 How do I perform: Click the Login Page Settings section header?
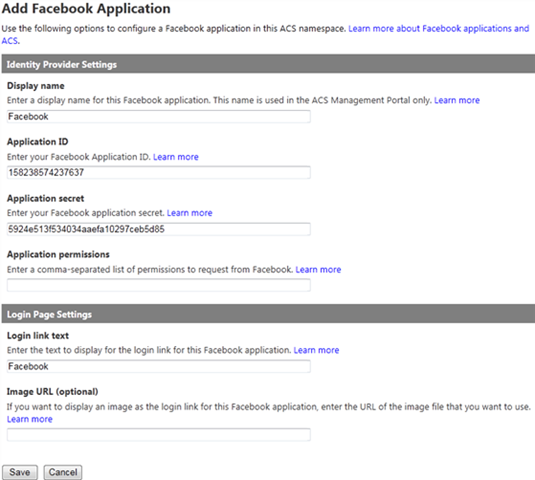pos(268,314)
